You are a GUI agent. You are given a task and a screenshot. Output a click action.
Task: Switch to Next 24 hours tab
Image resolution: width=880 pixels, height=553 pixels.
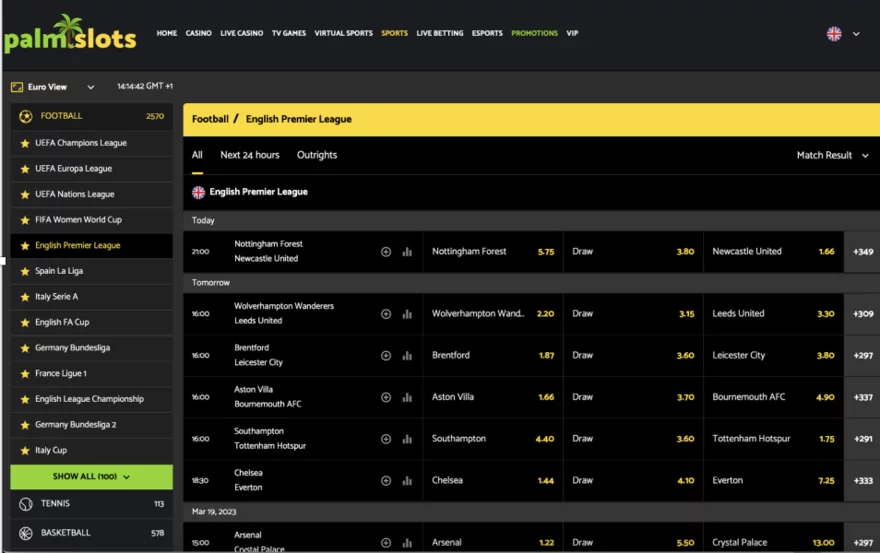click(x=250, y=155)
